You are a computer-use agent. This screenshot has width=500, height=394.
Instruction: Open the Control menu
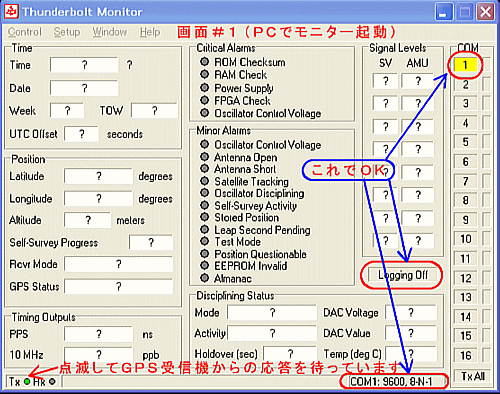(x=25, y=32)
